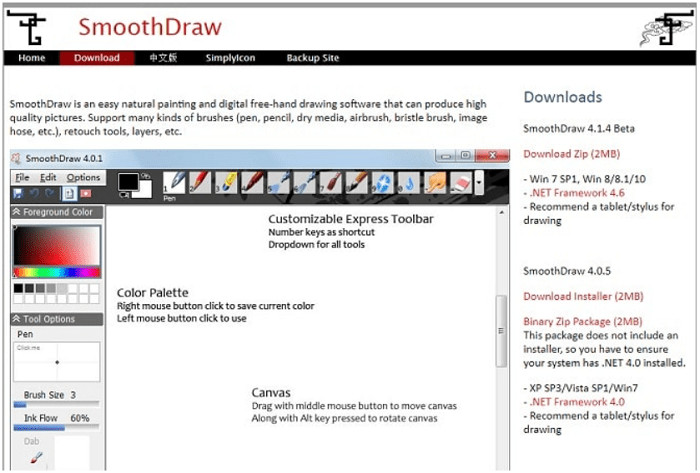Select the red pencil tool numbered 2
This screenshot has height=473, width=700.
click(x=200, y=183)
